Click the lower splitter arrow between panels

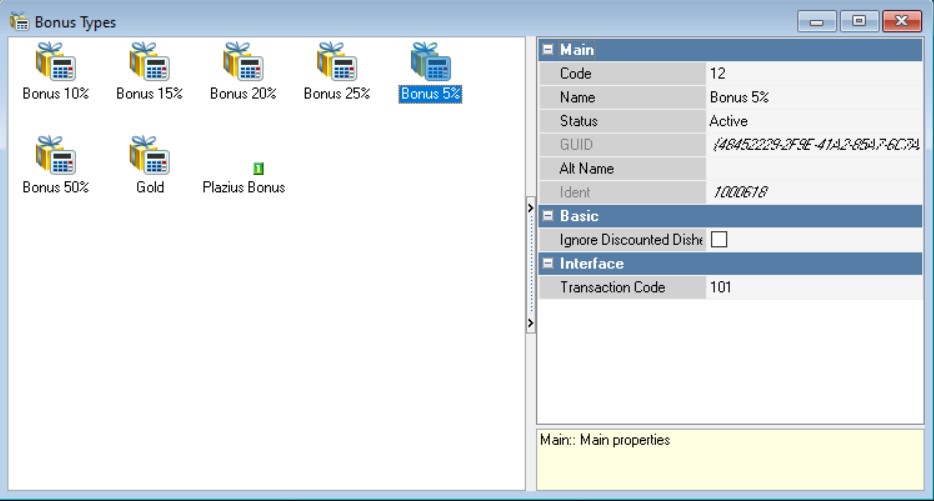(530, 324)
